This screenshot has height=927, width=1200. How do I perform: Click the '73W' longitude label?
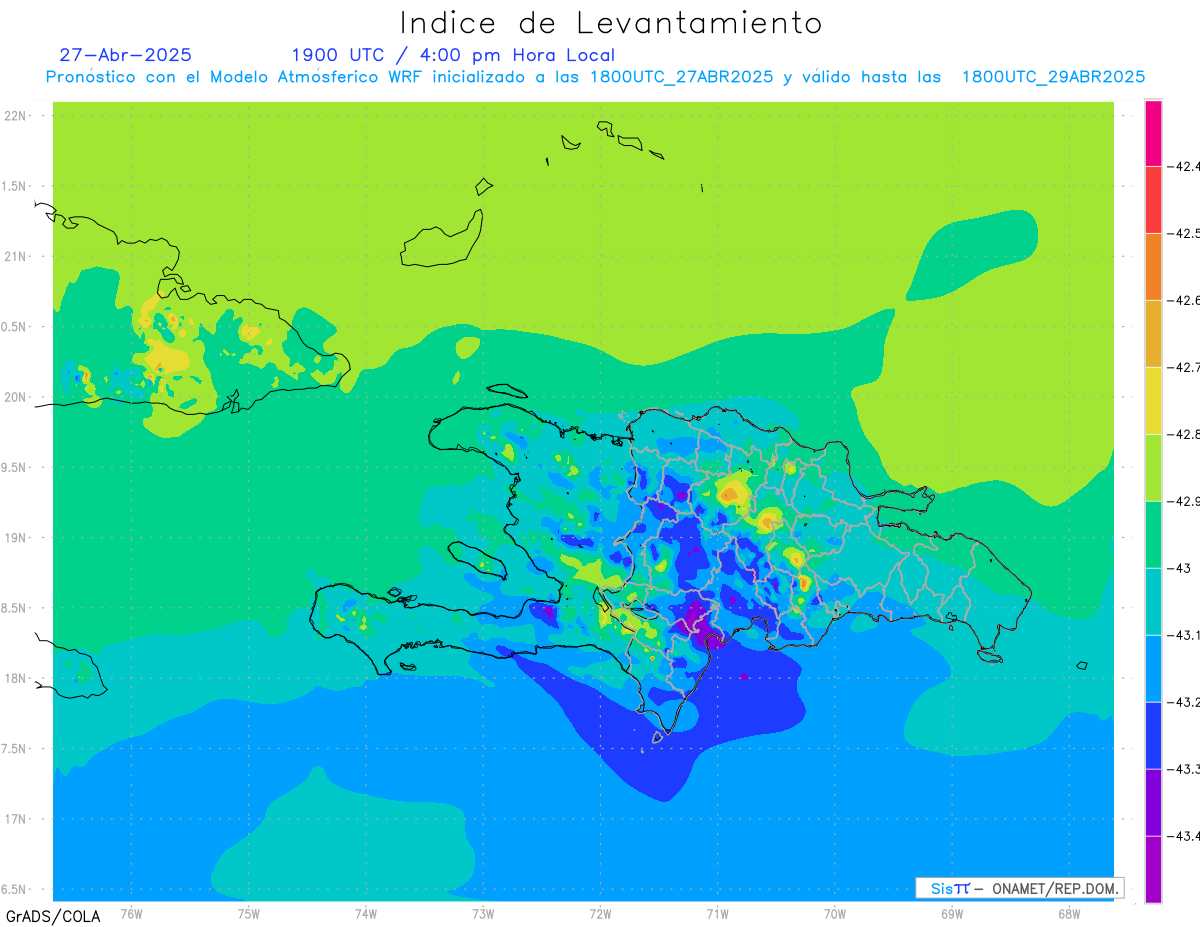(x=483, y=913)
